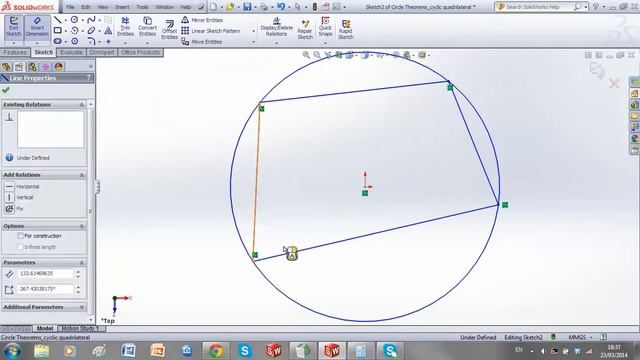Select the Line sketch tool
The width and height of the screenshot is (640, 360).
pos(58,20)
